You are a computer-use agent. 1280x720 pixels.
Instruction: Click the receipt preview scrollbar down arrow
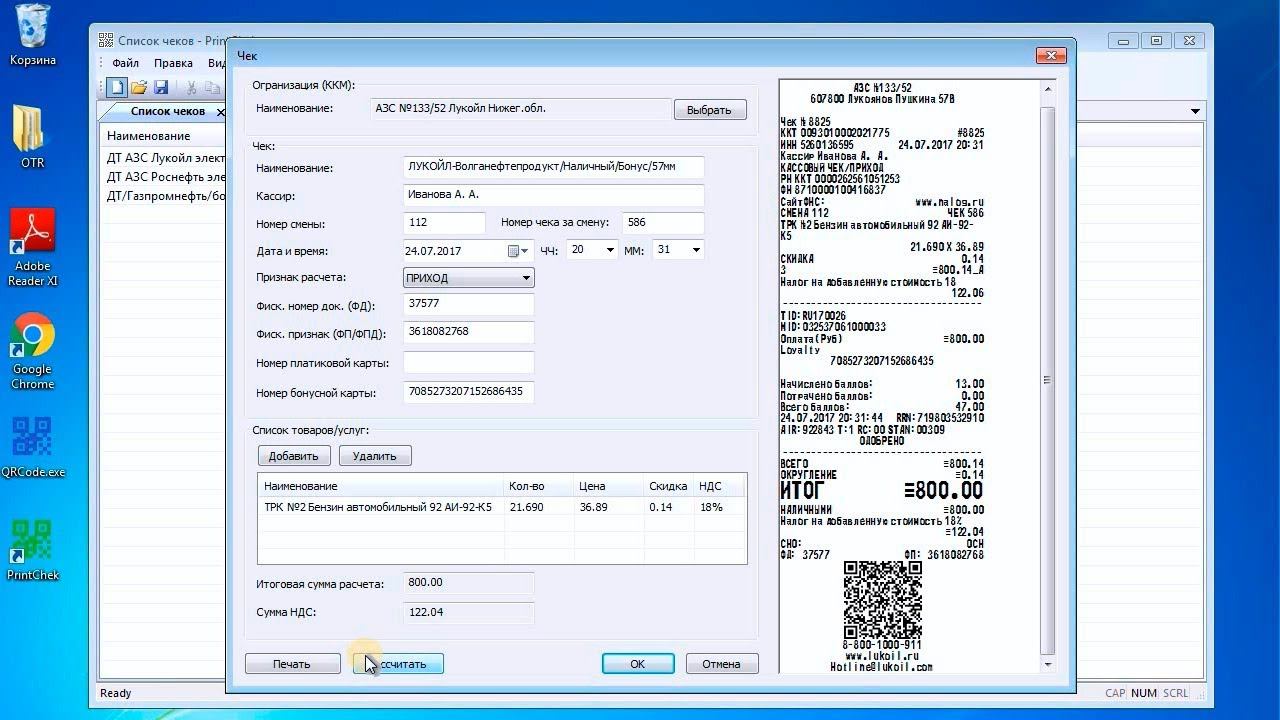click(x=1048, y=665)
